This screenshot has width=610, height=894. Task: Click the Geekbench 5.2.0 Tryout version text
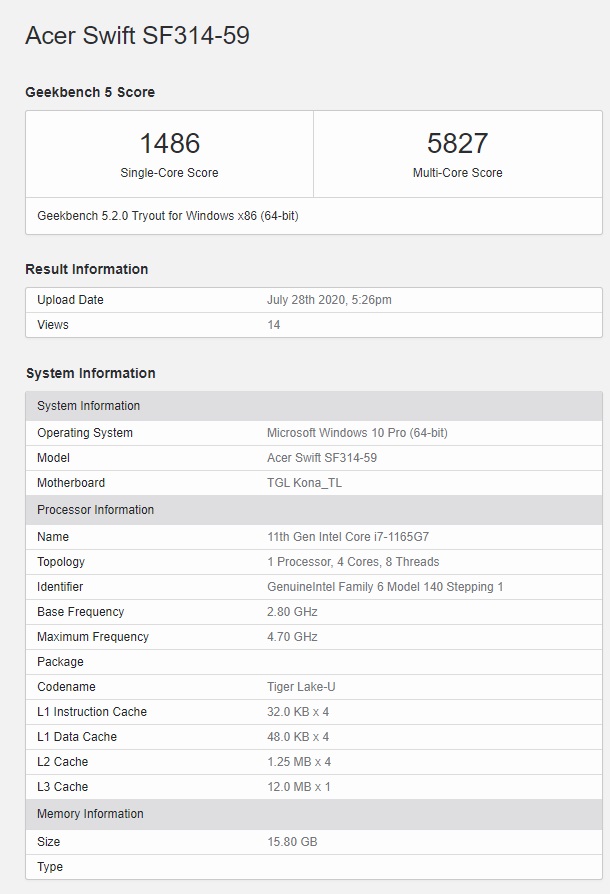pyautogui.click(x=168, y=216)
